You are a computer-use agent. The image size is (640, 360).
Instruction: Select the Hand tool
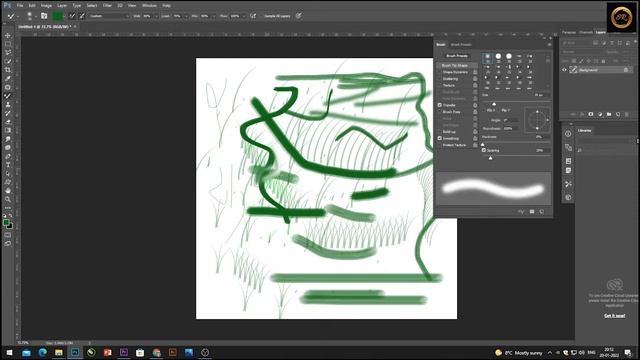pyautogui.click(x=8, y=191)
